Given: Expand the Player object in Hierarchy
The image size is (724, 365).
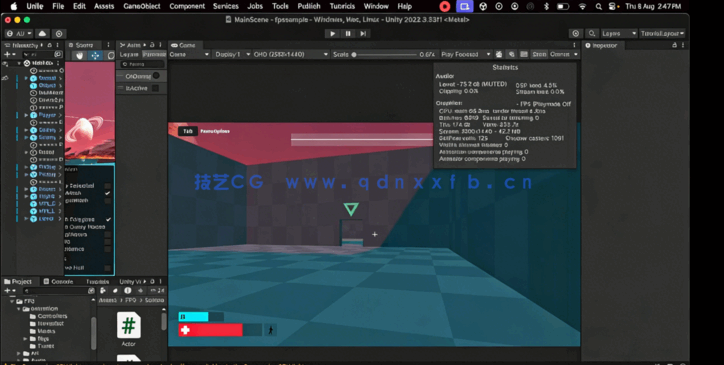Looking at the screenshot, I should pyautogui.click(x=26, y=115).
